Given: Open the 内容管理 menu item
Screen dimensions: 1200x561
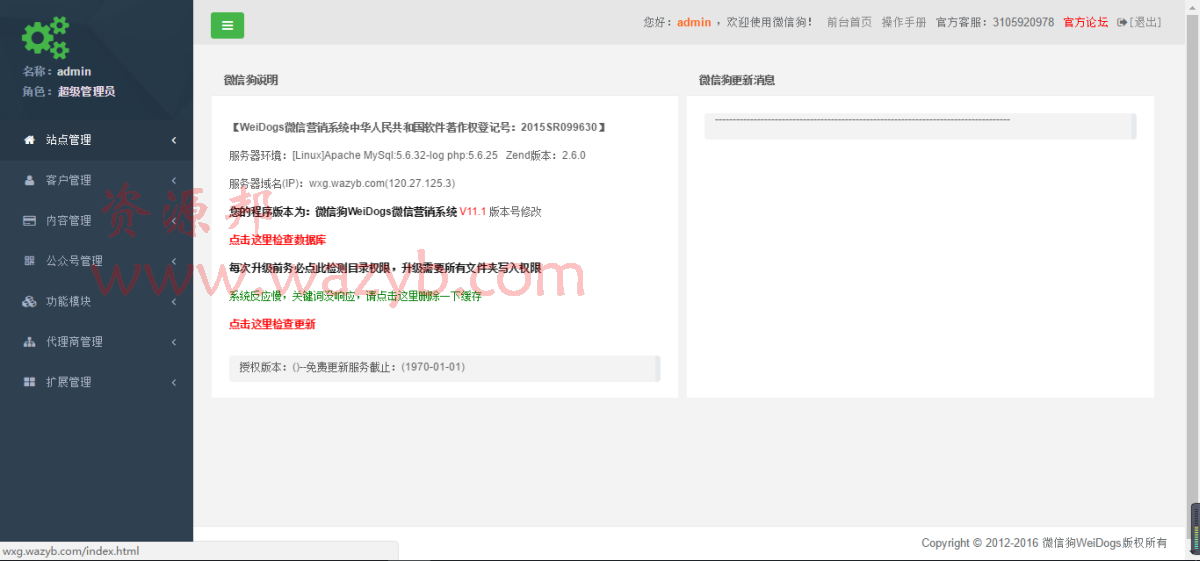Looking at the screenshot, I should [96, 221].
